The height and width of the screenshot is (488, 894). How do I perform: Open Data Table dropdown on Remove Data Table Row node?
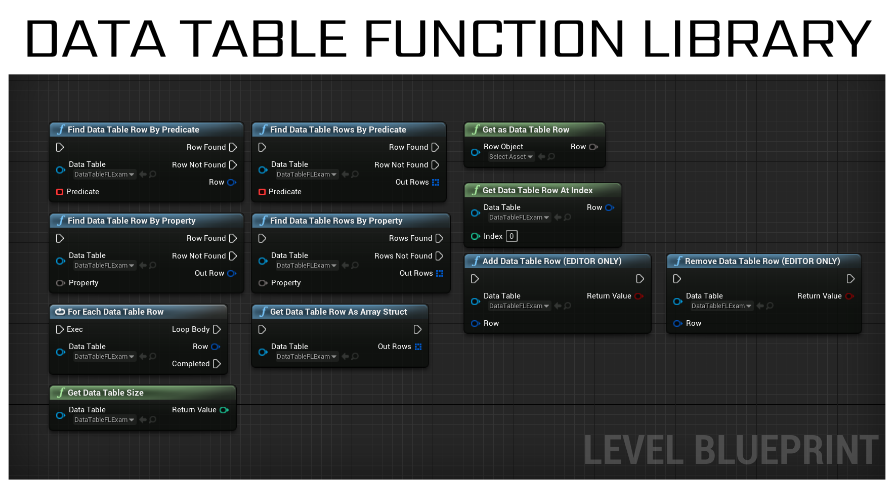point(721,306)
